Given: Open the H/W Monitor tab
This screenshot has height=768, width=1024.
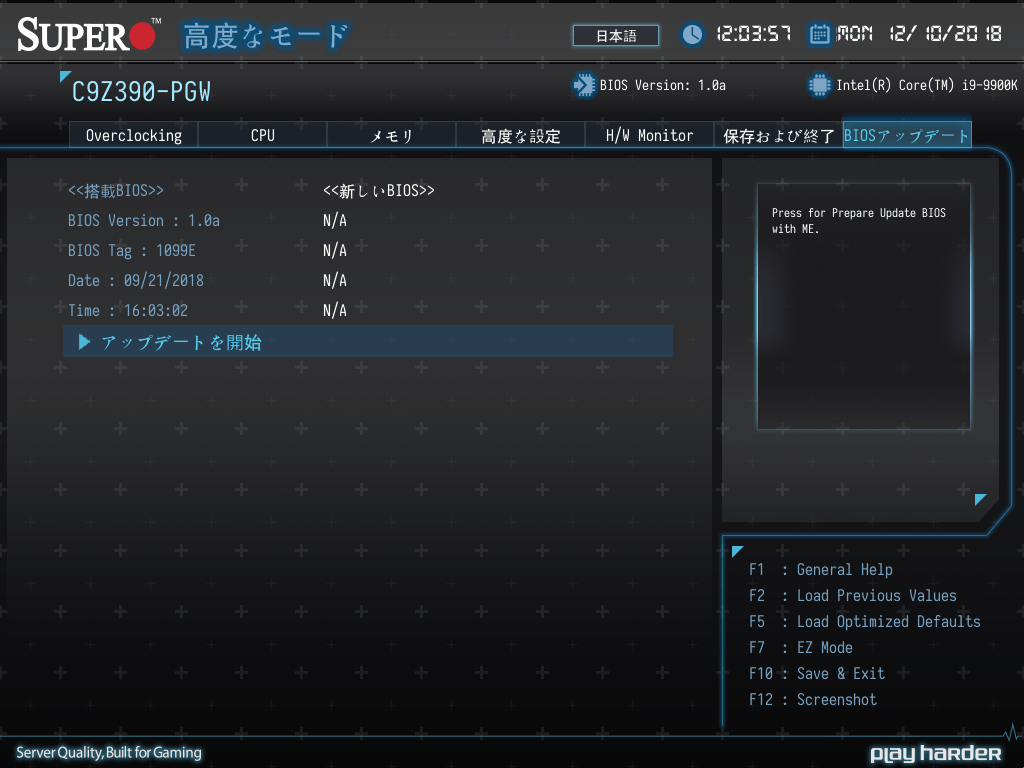Looking at the screenshot, I should 649,135.
